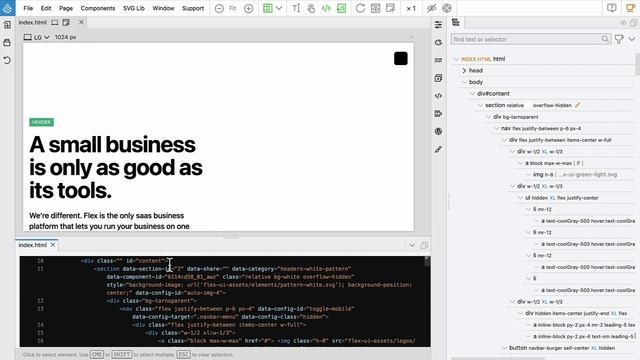The height and width of the screenshot is (360, 640).
Task: Open the Window menu
Action: point(163,8)
